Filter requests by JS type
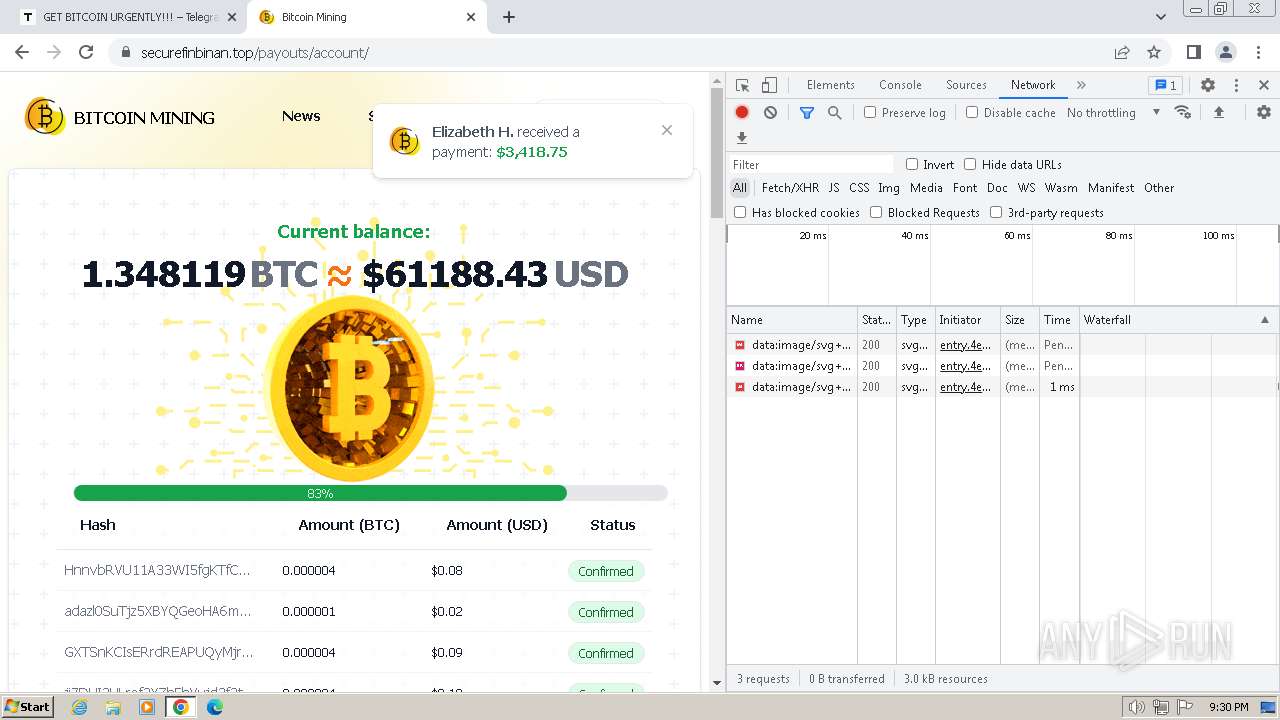Image resolution: width=1280 pixels, height=720 pixels. click(x=834, y=188)
